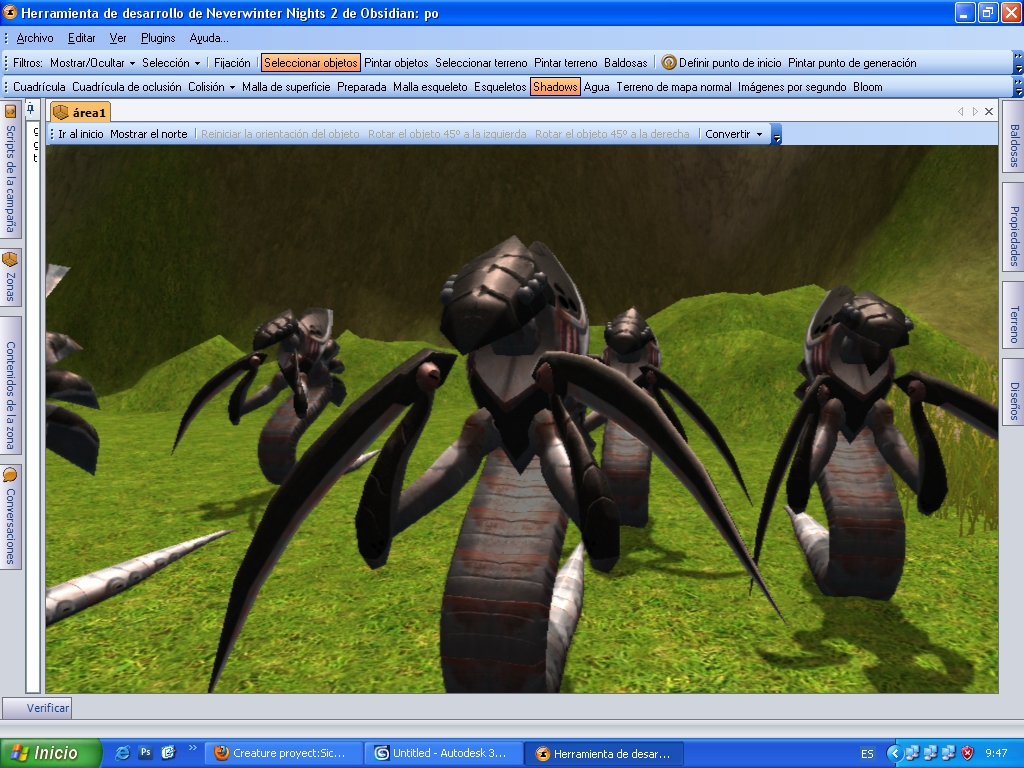
Task: Click the Verificar button
Action: [48, 708]
